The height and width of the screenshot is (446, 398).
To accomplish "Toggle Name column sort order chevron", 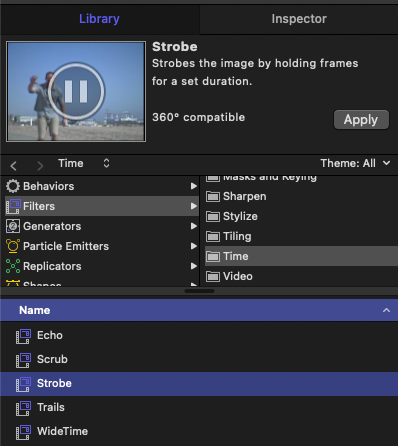I will pos(386,310).
